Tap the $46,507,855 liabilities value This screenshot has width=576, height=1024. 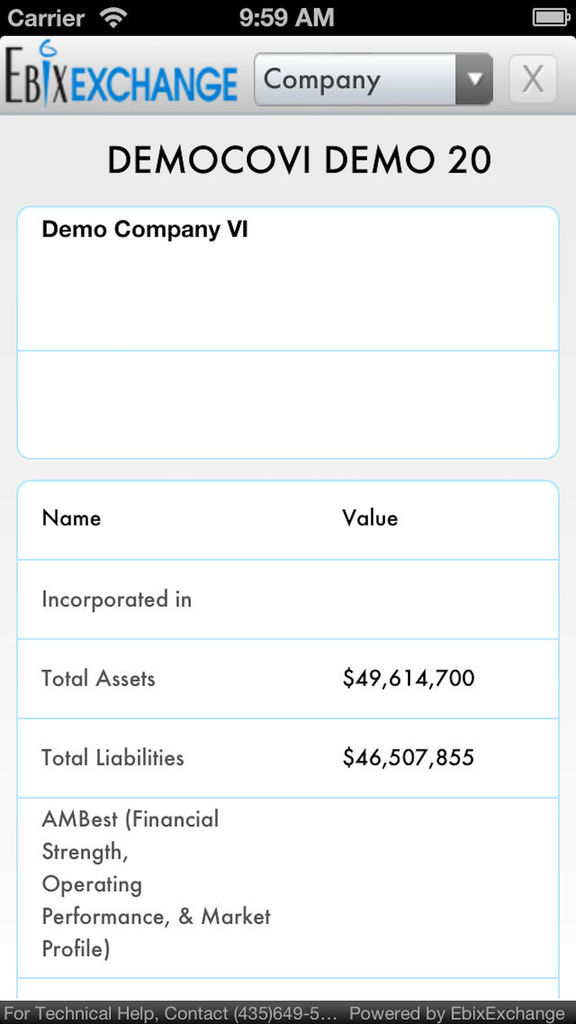[x=409, y=758]
